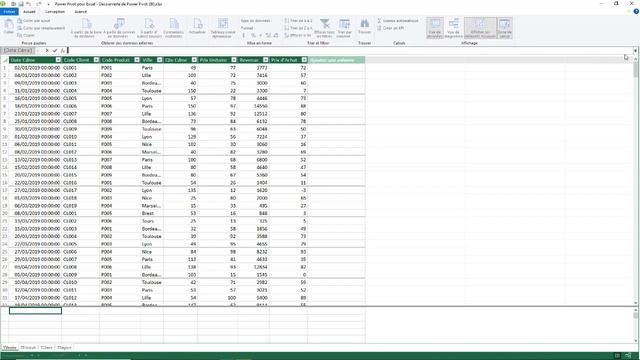This screenshot has height=360, width=640.
Task: Click the vertical scrollbar of data grid
Action: (x=636, y=181)
